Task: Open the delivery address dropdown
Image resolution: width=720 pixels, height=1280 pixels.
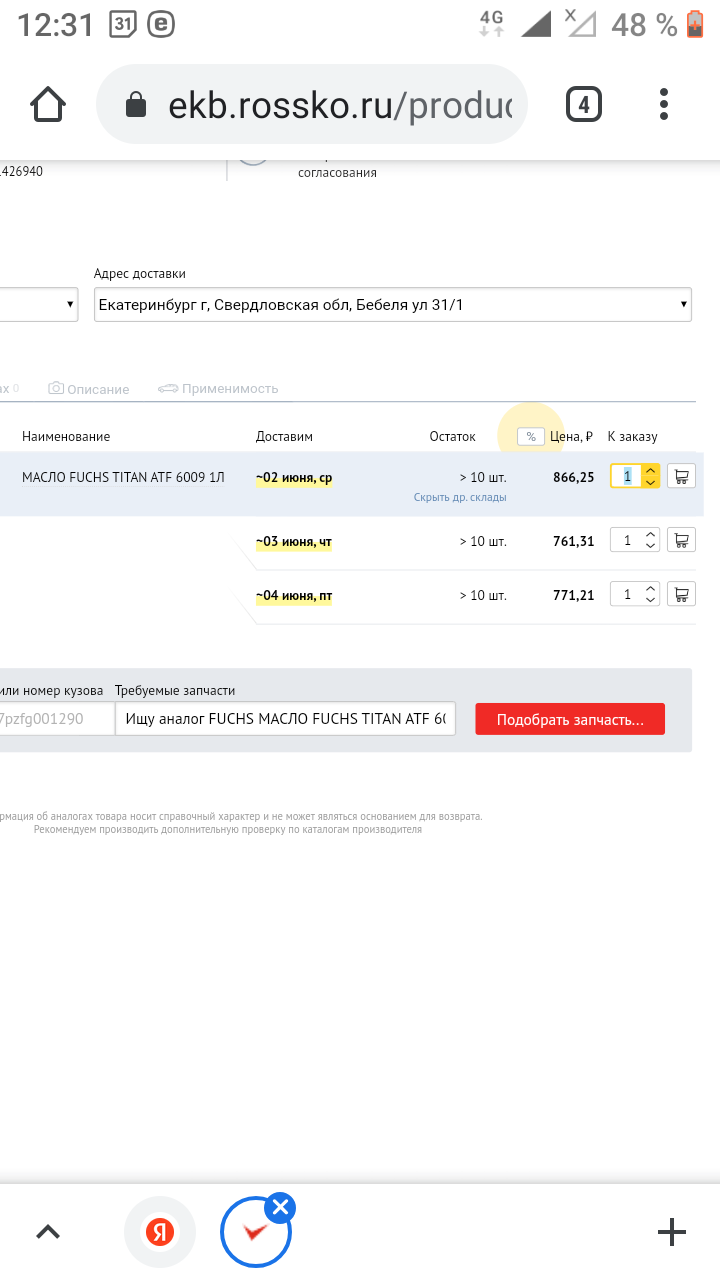Action: 392,304
